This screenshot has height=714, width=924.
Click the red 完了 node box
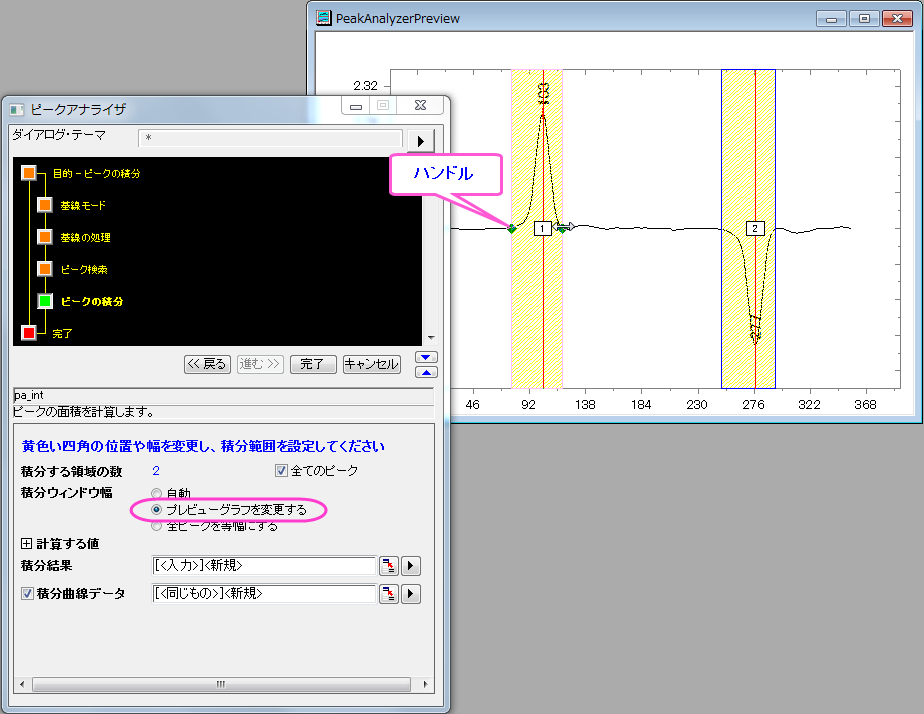(29, 333)
